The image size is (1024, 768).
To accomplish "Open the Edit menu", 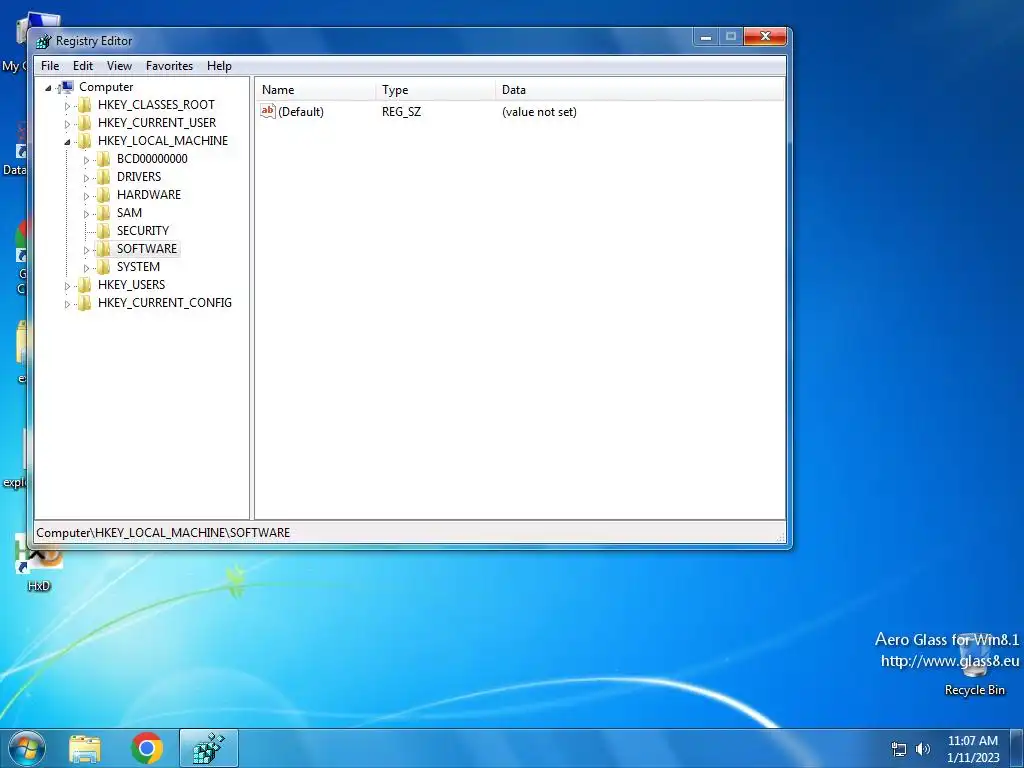I will 83,66.
